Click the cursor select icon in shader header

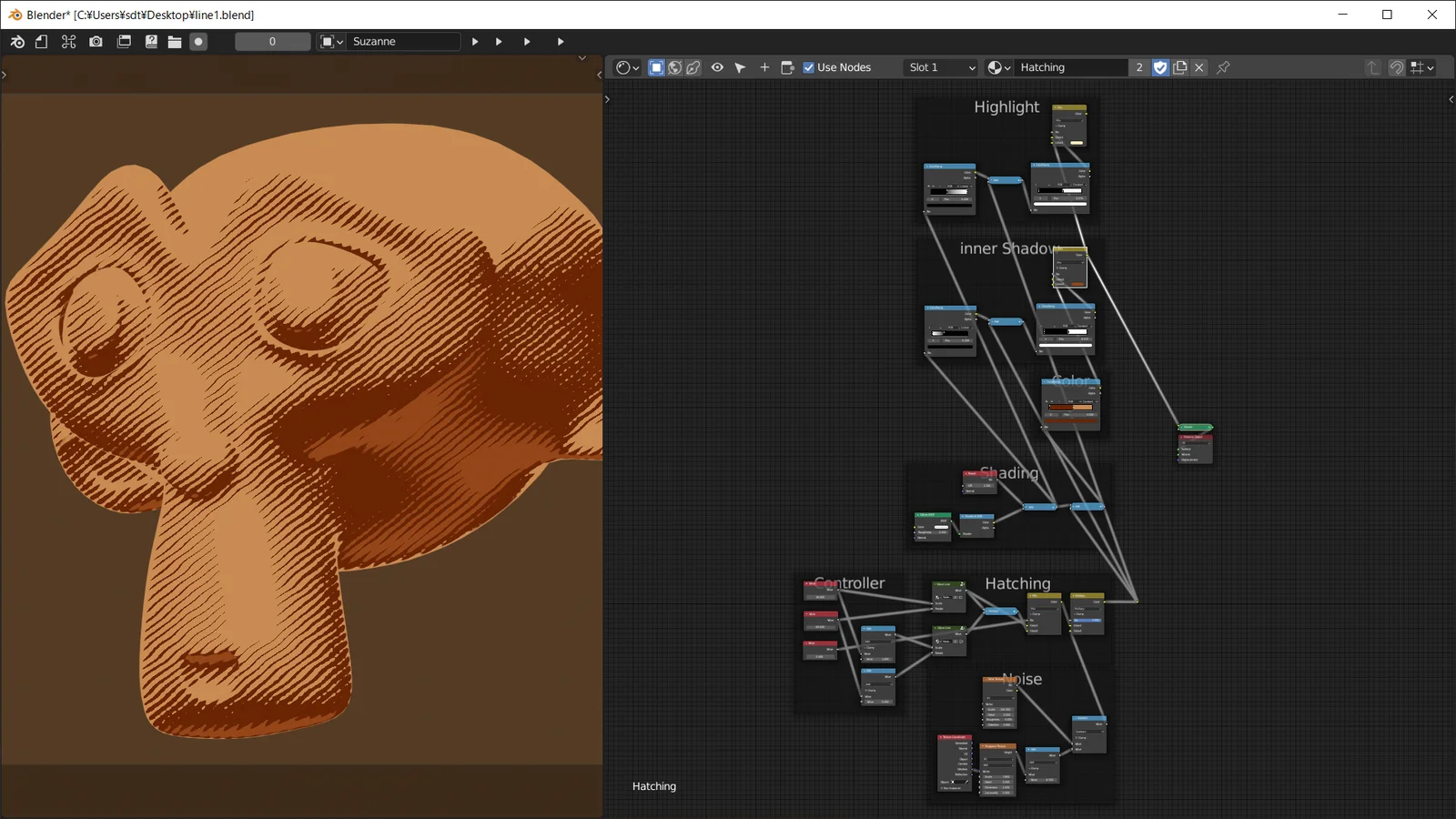pos(740,66)
